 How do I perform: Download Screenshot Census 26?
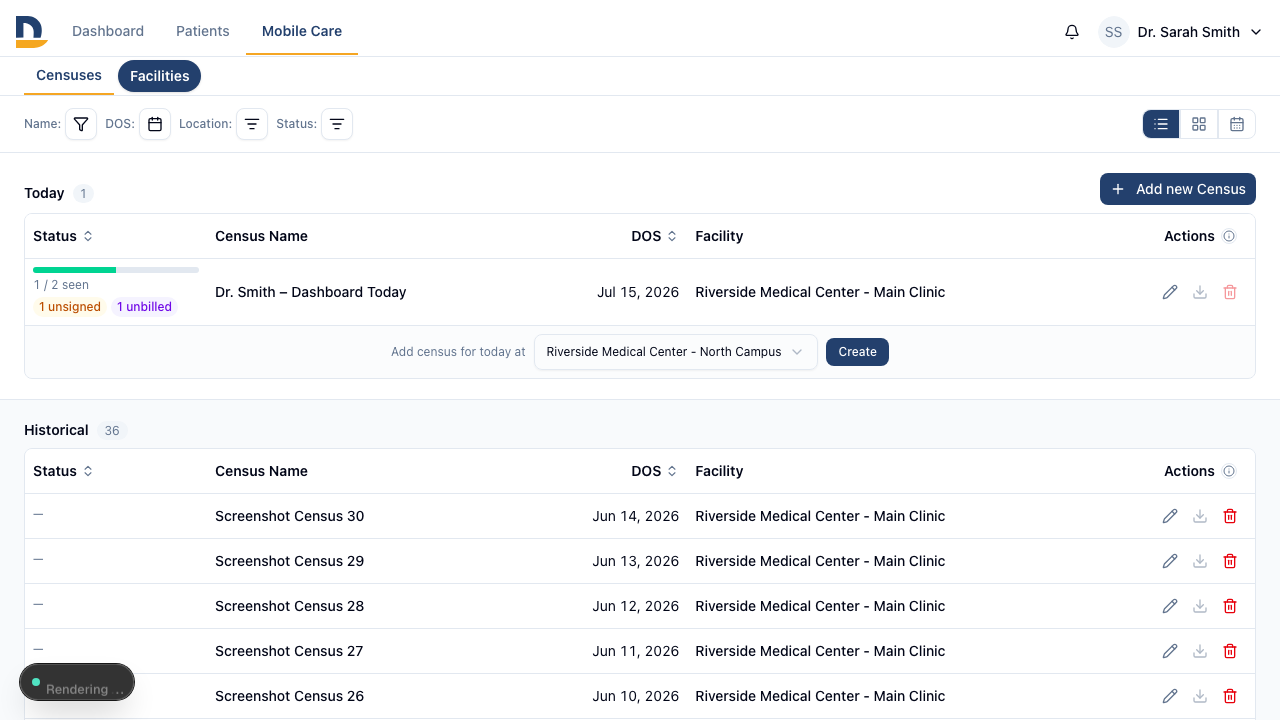click(x=1200, y=696)
